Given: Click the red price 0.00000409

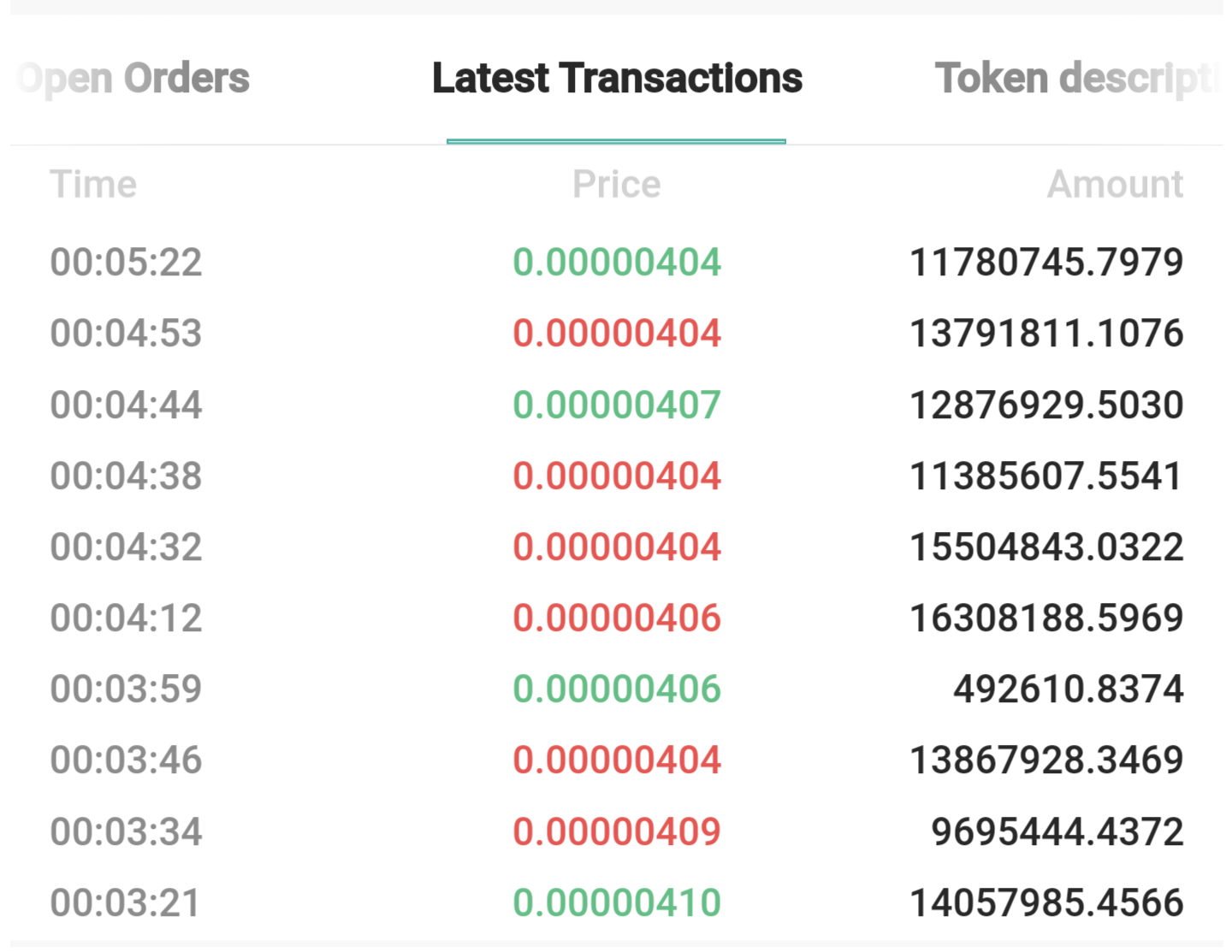Looking at the screenshot, I should click(618, 831).
